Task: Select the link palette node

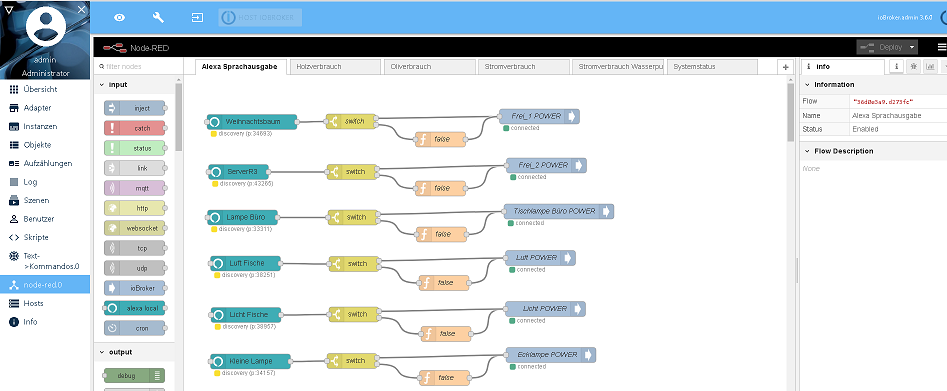Action: click(134, 168)
